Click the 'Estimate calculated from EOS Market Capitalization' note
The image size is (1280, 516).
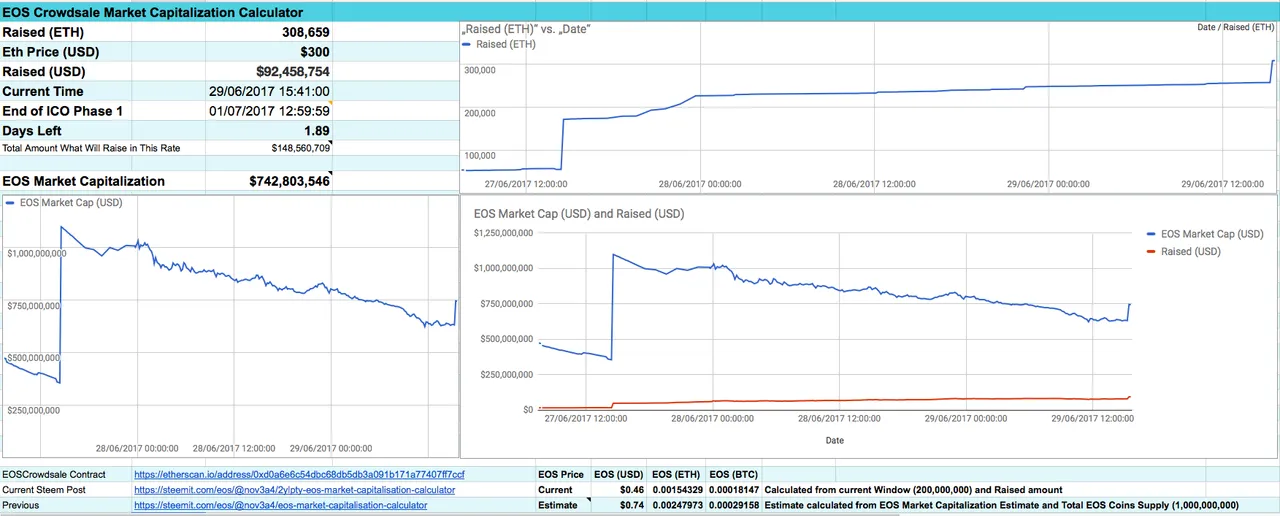pyautogui.click(x=1003, y=505)
